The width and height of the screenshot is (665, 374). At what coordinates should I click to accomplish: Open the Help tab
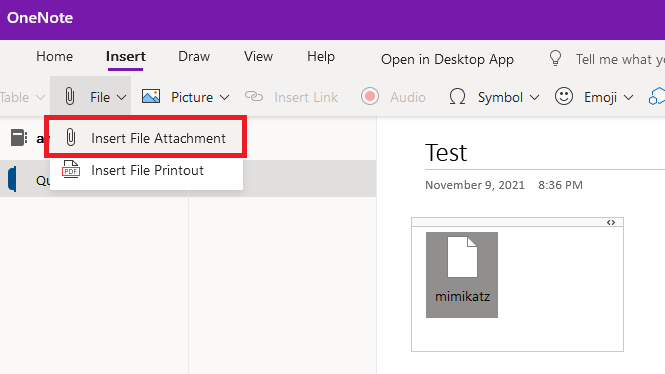[321, 56]
